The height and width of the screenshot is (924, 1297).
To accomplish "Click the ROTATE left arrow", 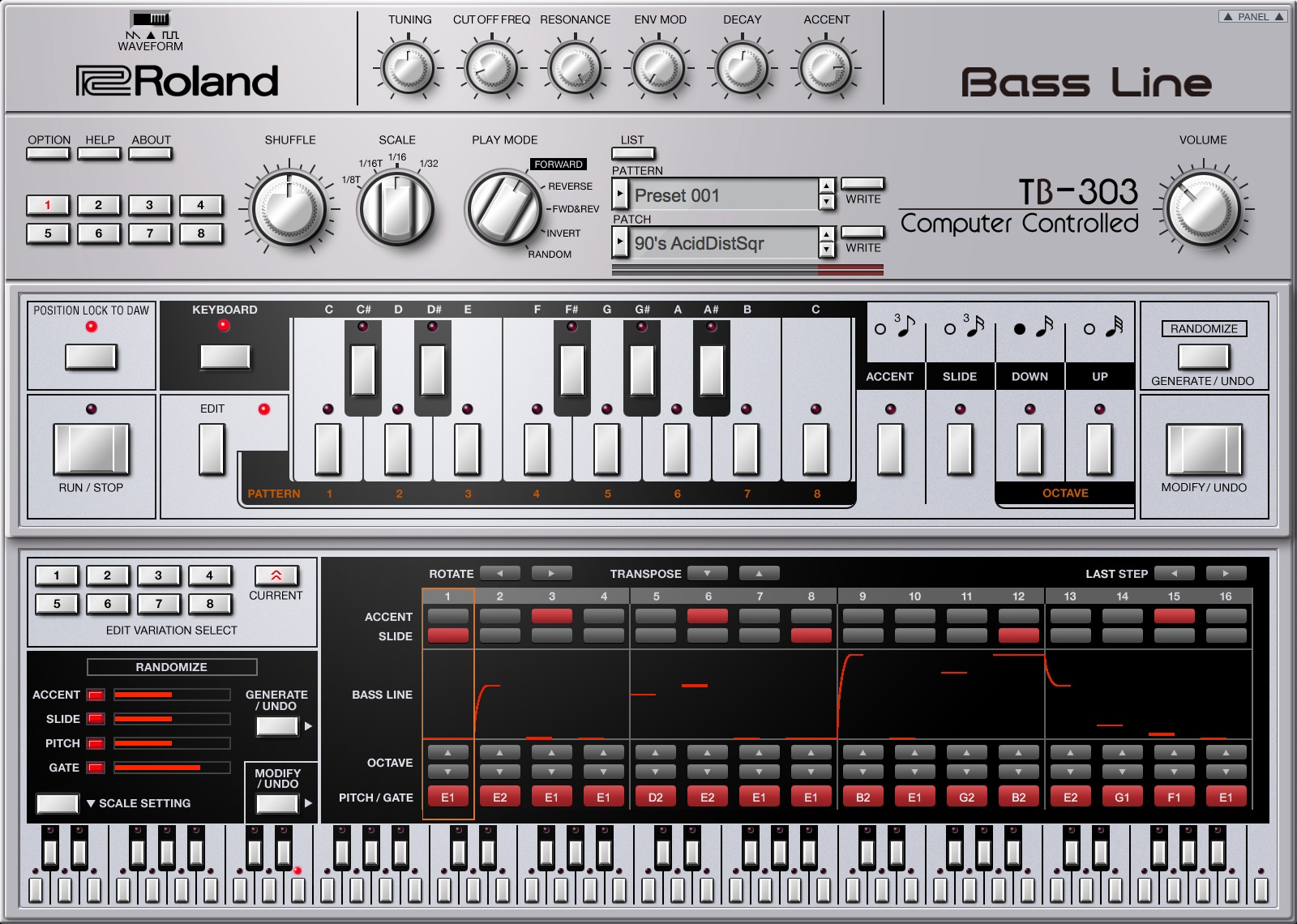I will pyautogui.click(x=500, y=573).
